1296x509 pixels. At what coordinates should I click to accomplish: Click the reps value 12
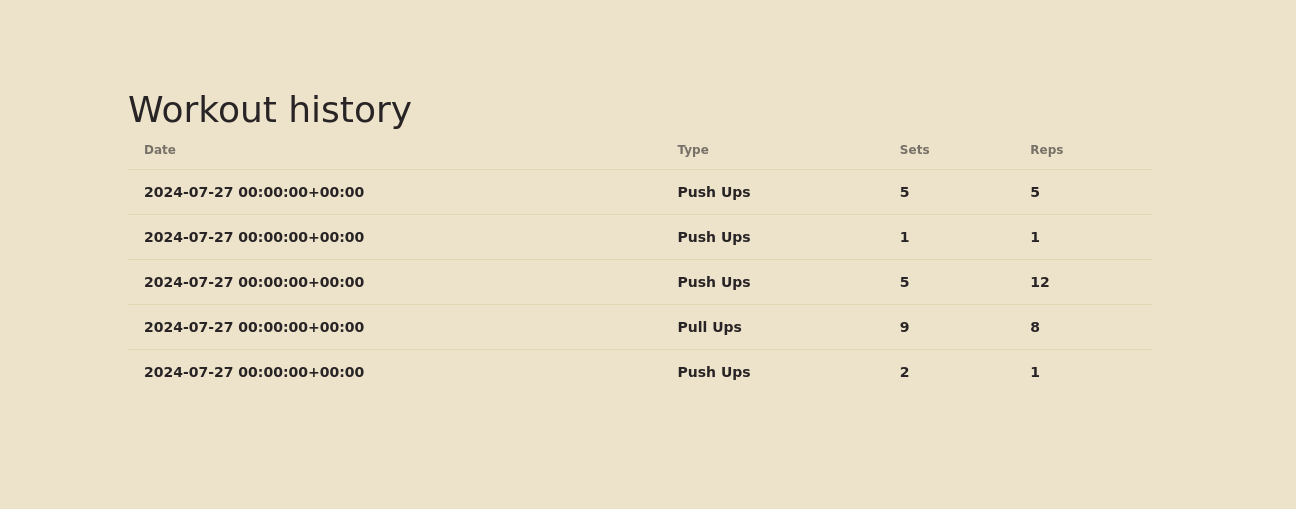point(1040,282)
